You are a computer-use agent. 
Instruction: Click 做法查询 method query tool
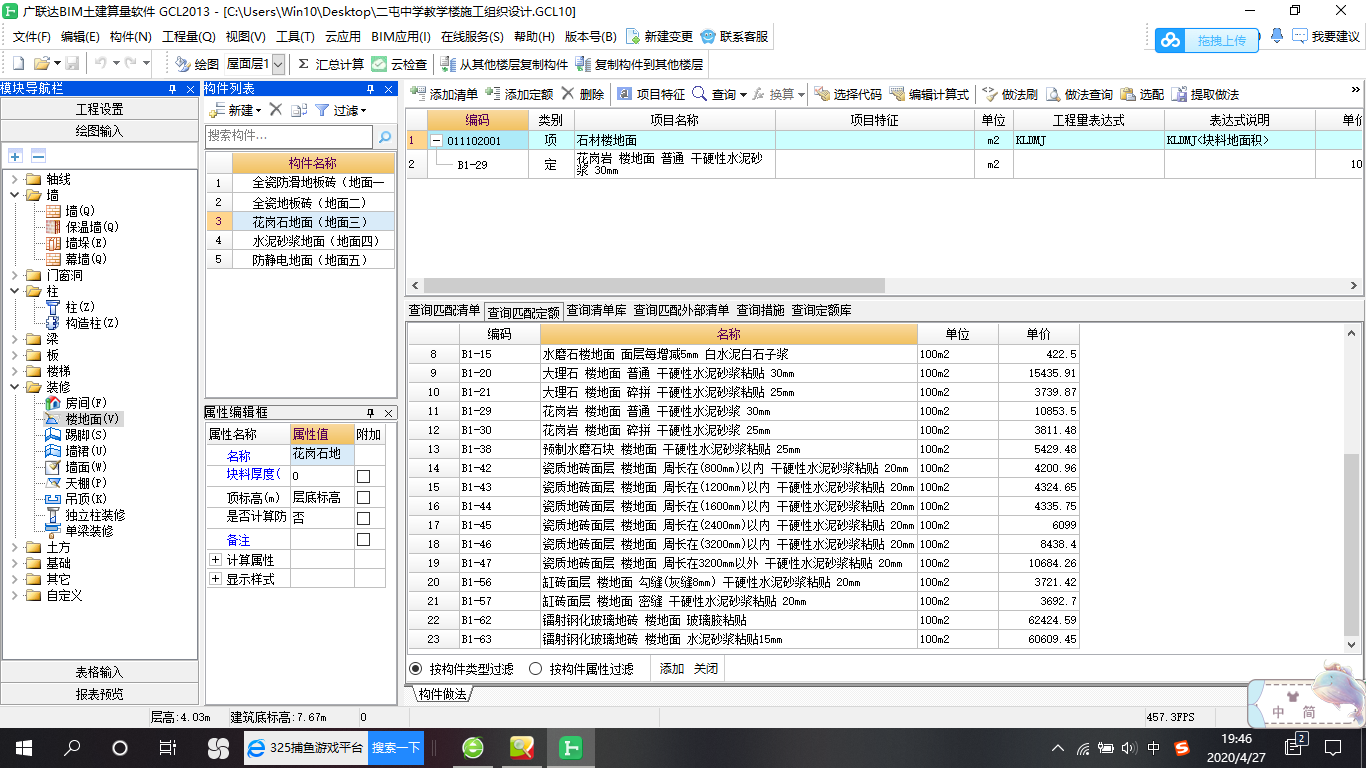[x=1079, y=94]
